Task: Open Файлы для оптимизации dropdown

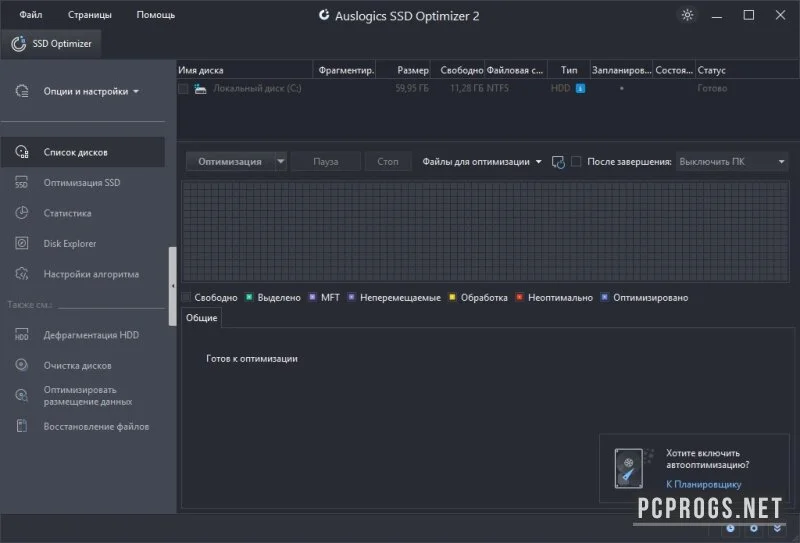Action: 482,162
